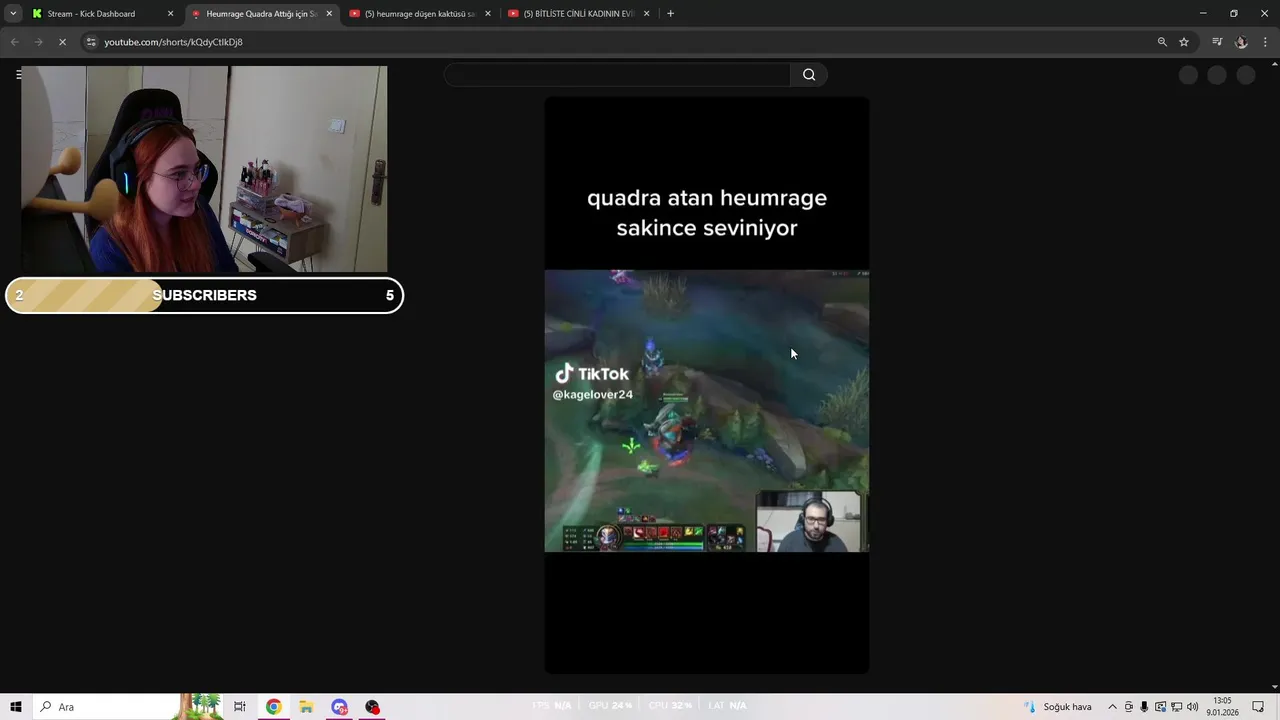Viewport: 1280px width, 720px height.
Task: Open File Explorer from the taskbar
Action: tap(306, 707)
